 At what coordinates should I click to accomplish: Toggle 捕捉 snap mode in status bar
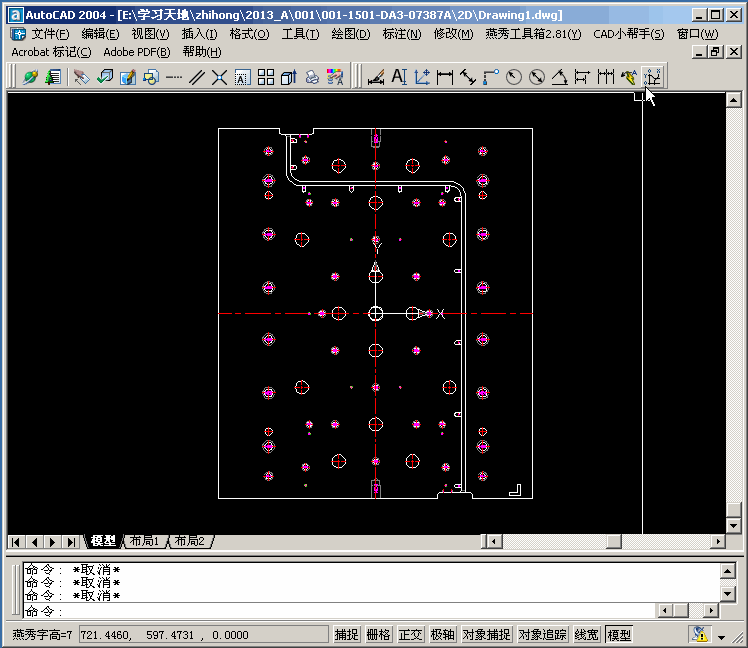[346, 635]
